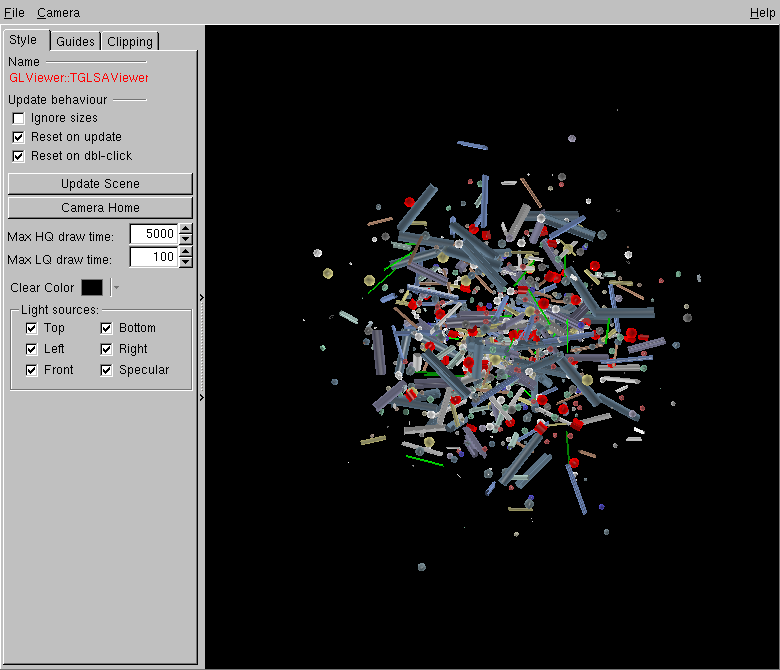Click the black Clear Color swatch
780x670 pixels.
(92, 288)
